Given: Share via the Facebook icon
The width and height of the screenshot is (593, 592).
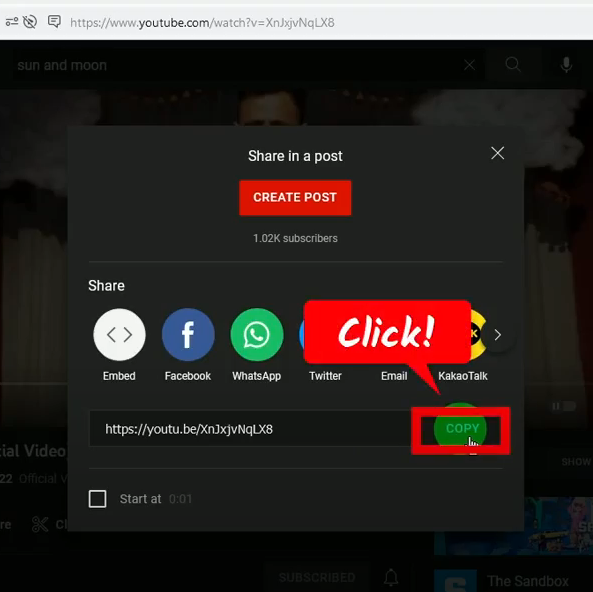Looking at the screenshot, I should click(x=188, y=334).
